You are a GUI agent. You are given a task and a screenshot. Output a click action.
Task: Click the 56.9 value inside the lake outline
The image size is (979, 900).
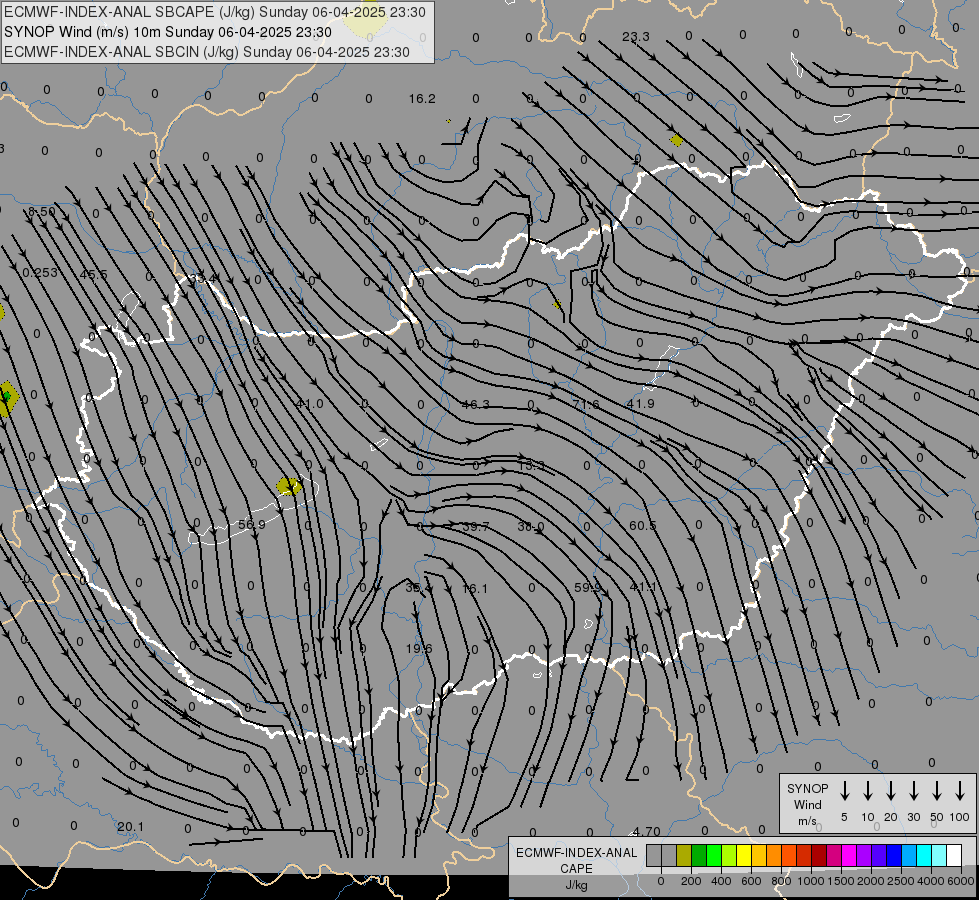coord(252,525)
